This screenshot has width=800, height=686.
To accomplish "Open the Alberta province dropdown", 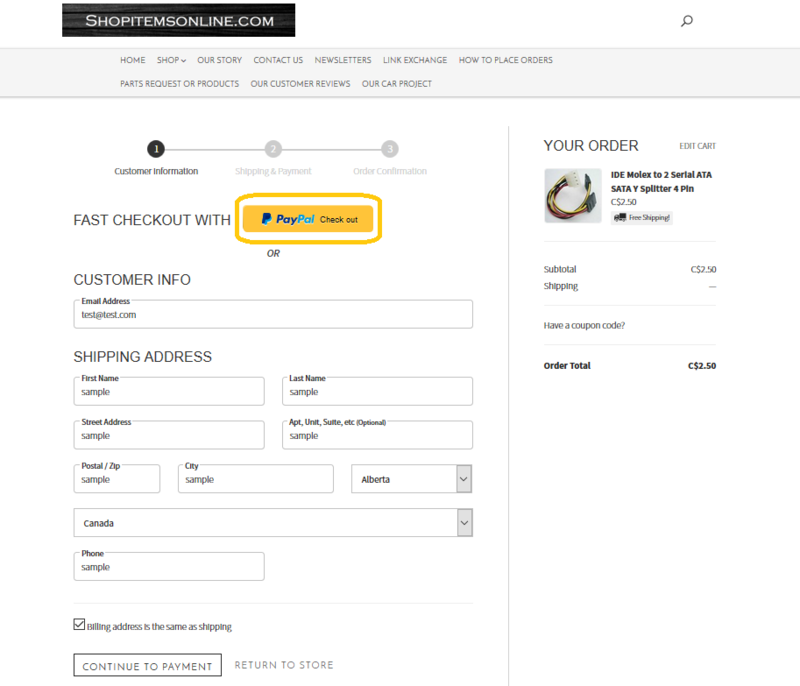I will (x=411, y=479).
